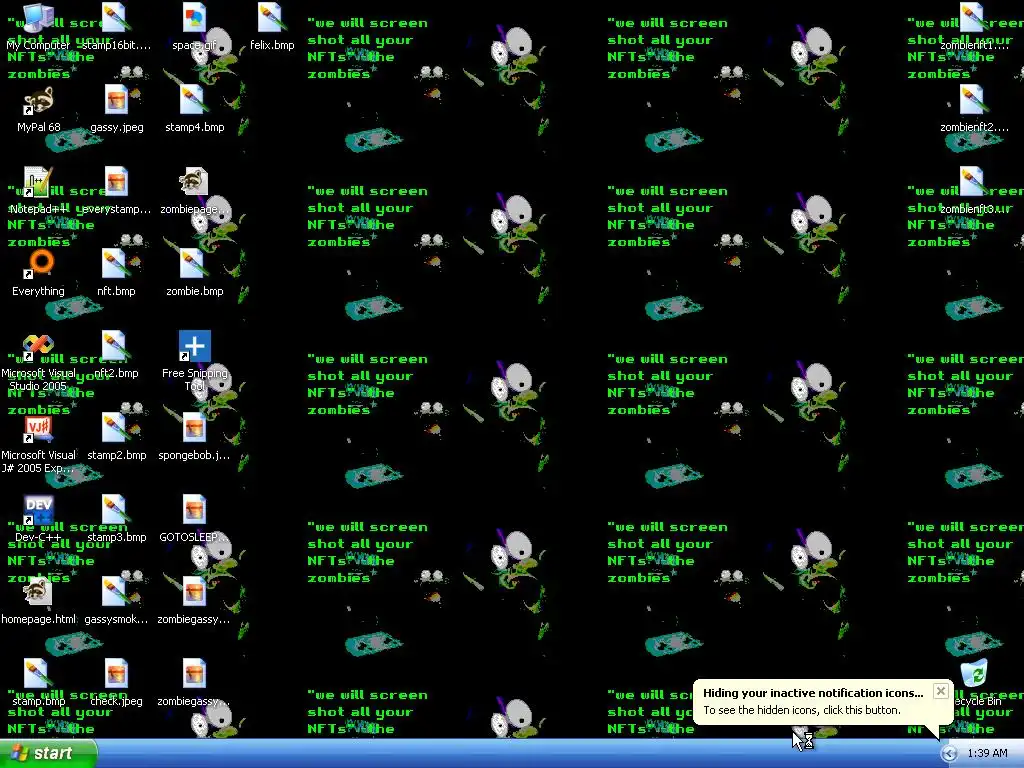Select the zombiepage file icon
This screenshot has height=768, width=1024.
coord(195,182)
